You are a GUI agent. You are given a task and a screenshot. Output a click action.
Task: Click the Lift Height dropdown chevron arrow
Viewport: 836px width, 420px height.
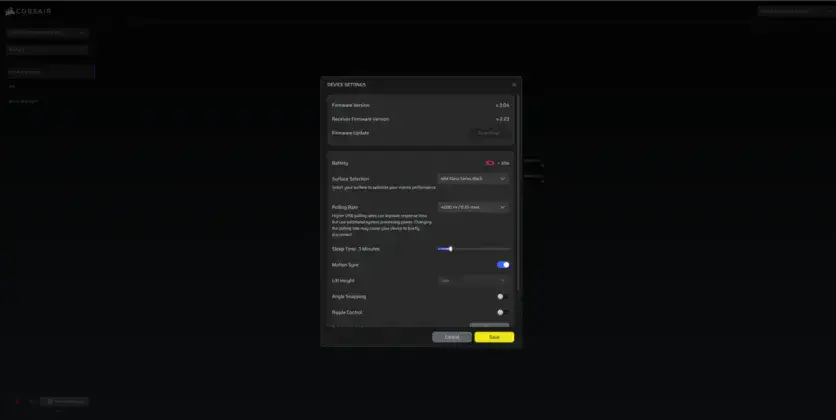click(x=502, y=280)
